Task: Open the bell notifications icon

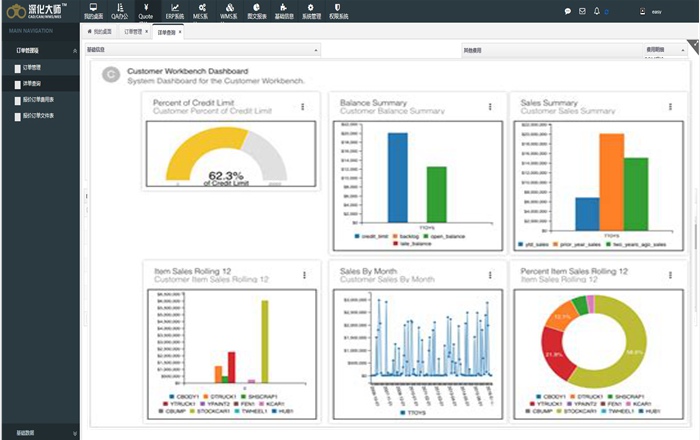Action: click(596, 11)
